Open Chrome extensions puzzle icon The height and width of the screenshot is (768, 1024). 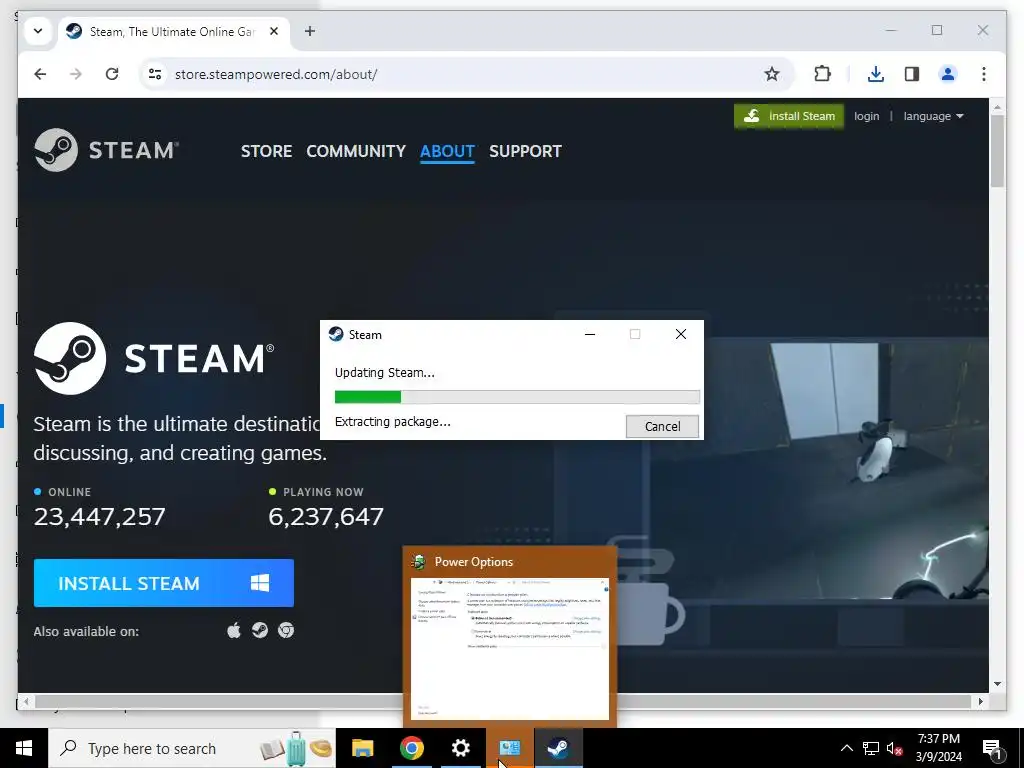(x=822, y=74)
